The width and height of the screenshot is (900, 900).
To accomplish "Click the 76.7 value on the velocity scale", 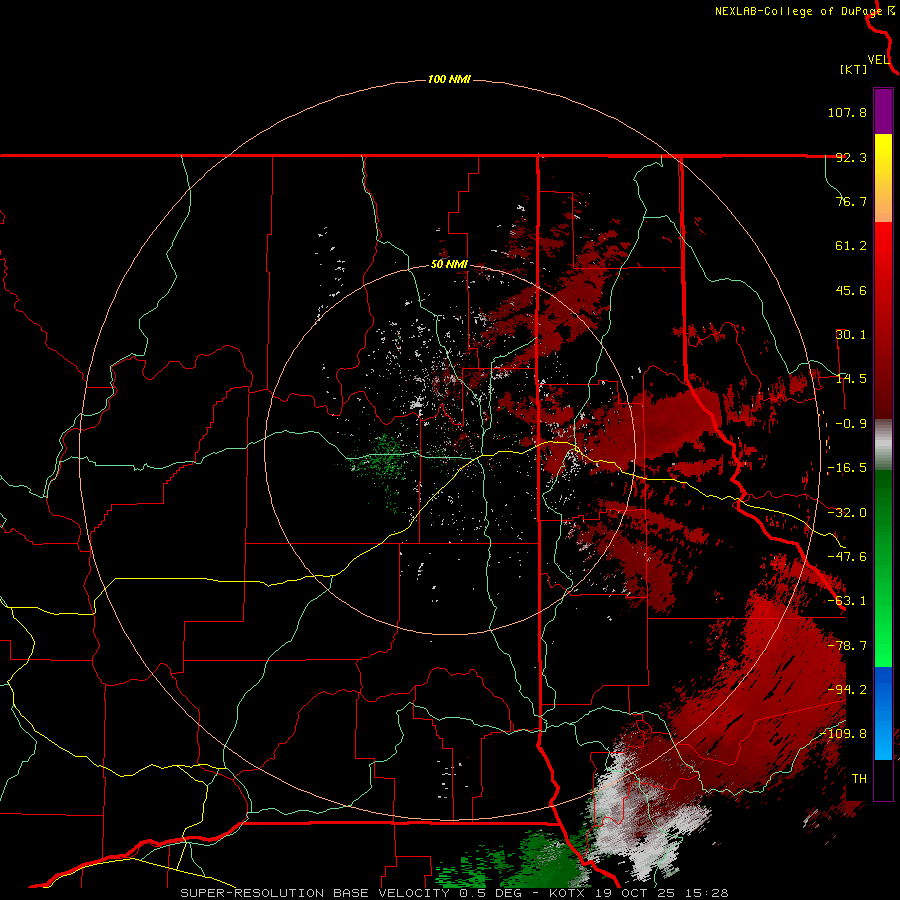I will [x=851, y=201].
